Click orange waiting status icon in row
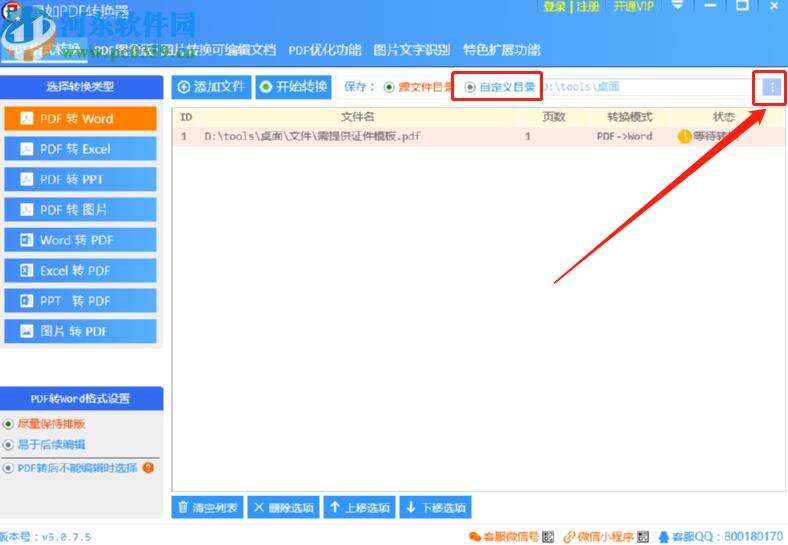Image resolution: width=788 pixels, height=545 pixels. click(684, 136)
